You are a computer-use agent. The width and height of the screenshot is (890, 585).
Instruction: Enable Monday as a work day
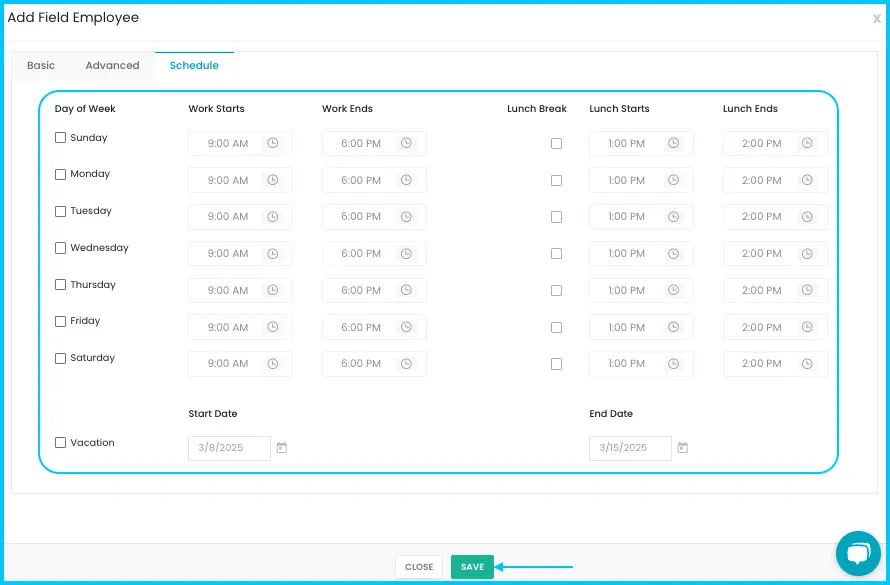[60, 174]
